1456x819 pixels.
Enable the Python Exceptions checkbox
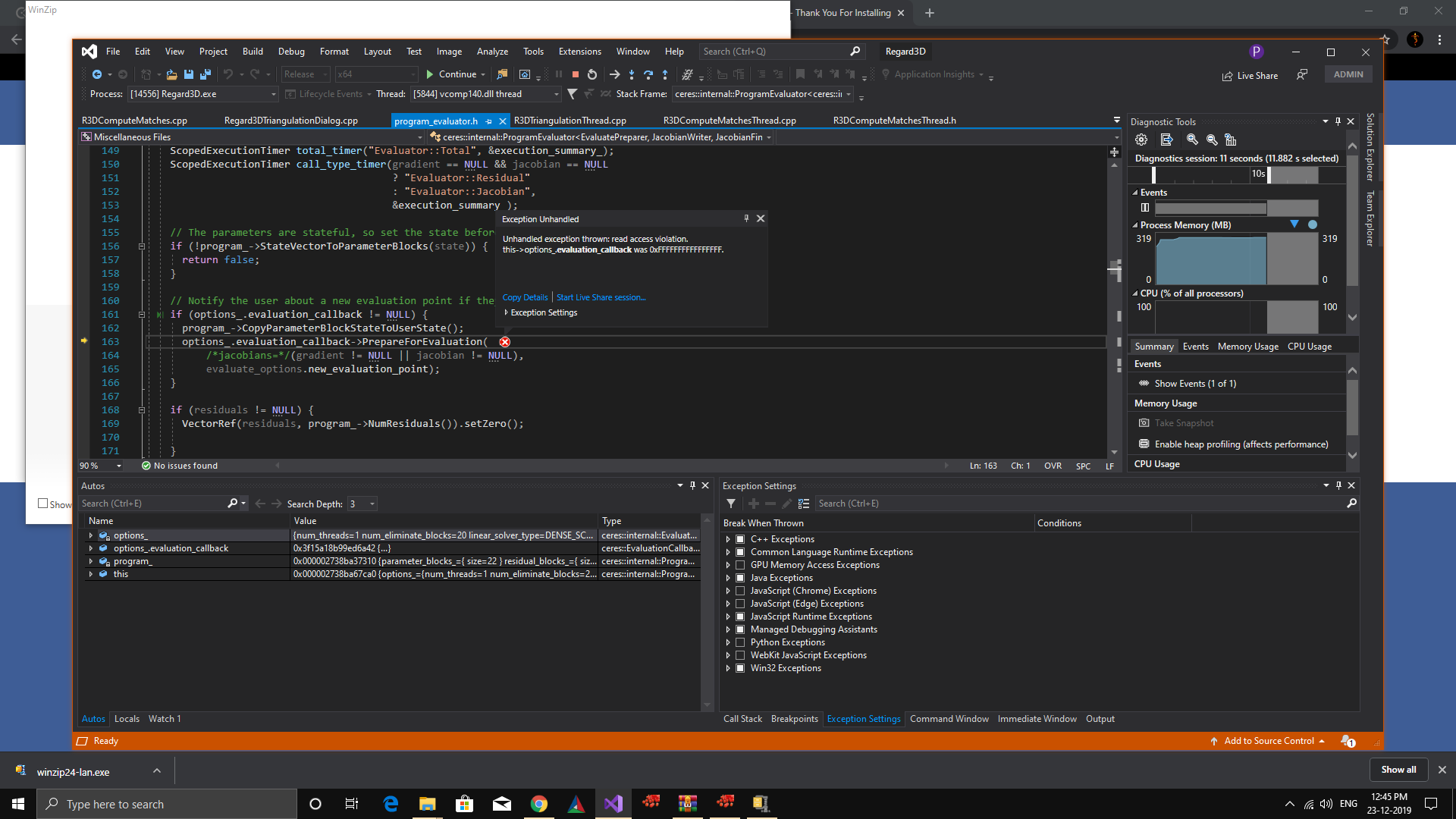[740, 642]
